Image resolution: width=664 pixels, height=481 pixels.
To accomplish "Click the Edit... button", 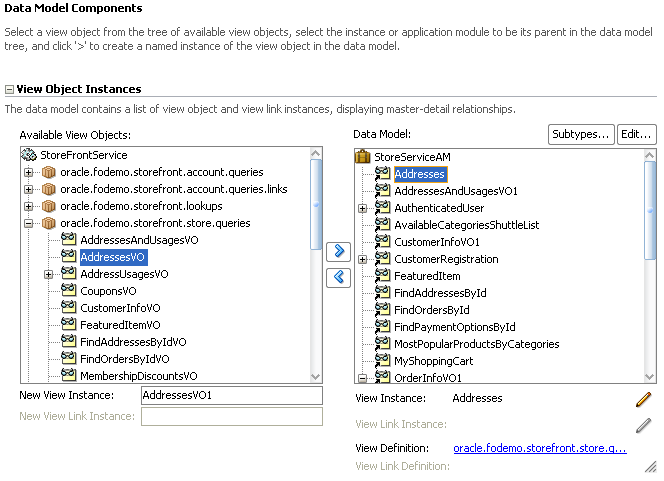I will click(x=636, y=135).
